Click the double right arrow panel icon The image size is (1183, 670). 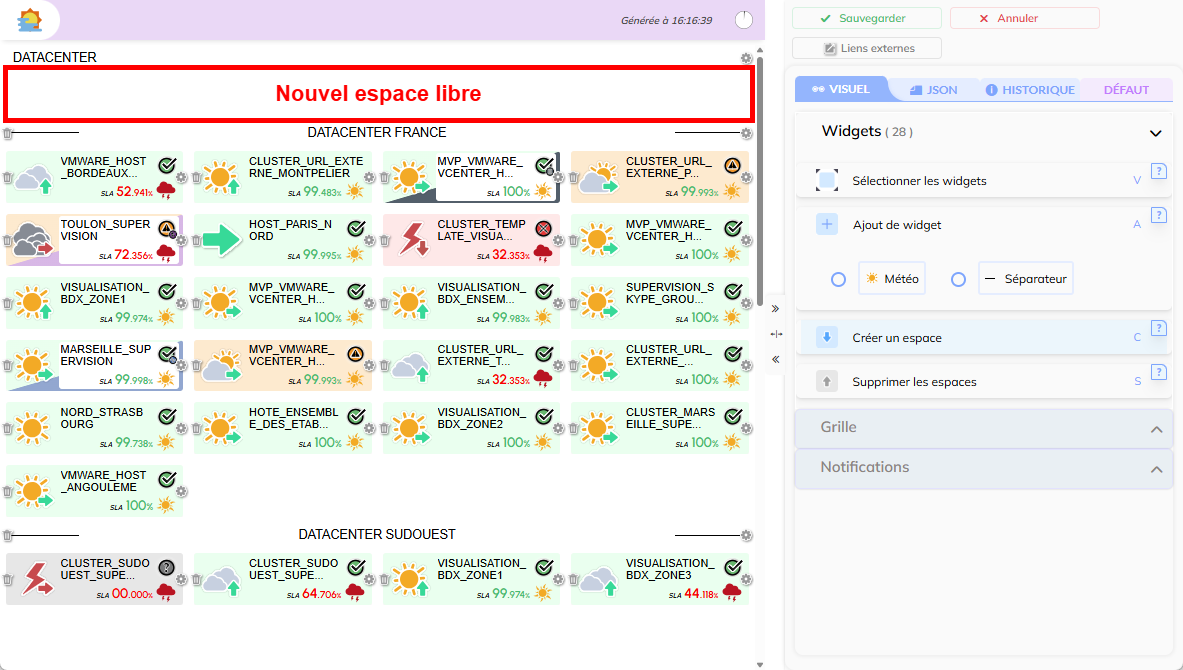click(776, 309)
